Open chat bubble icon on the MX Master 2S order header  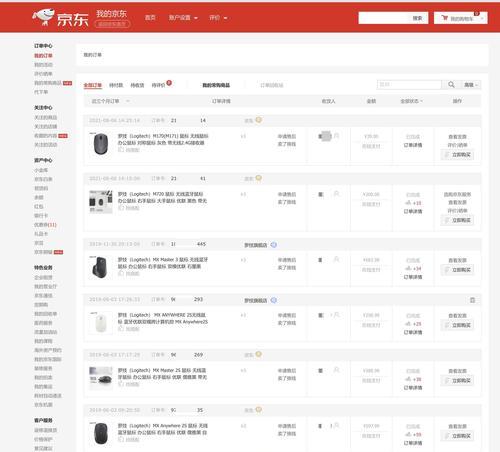pos(258,354)
